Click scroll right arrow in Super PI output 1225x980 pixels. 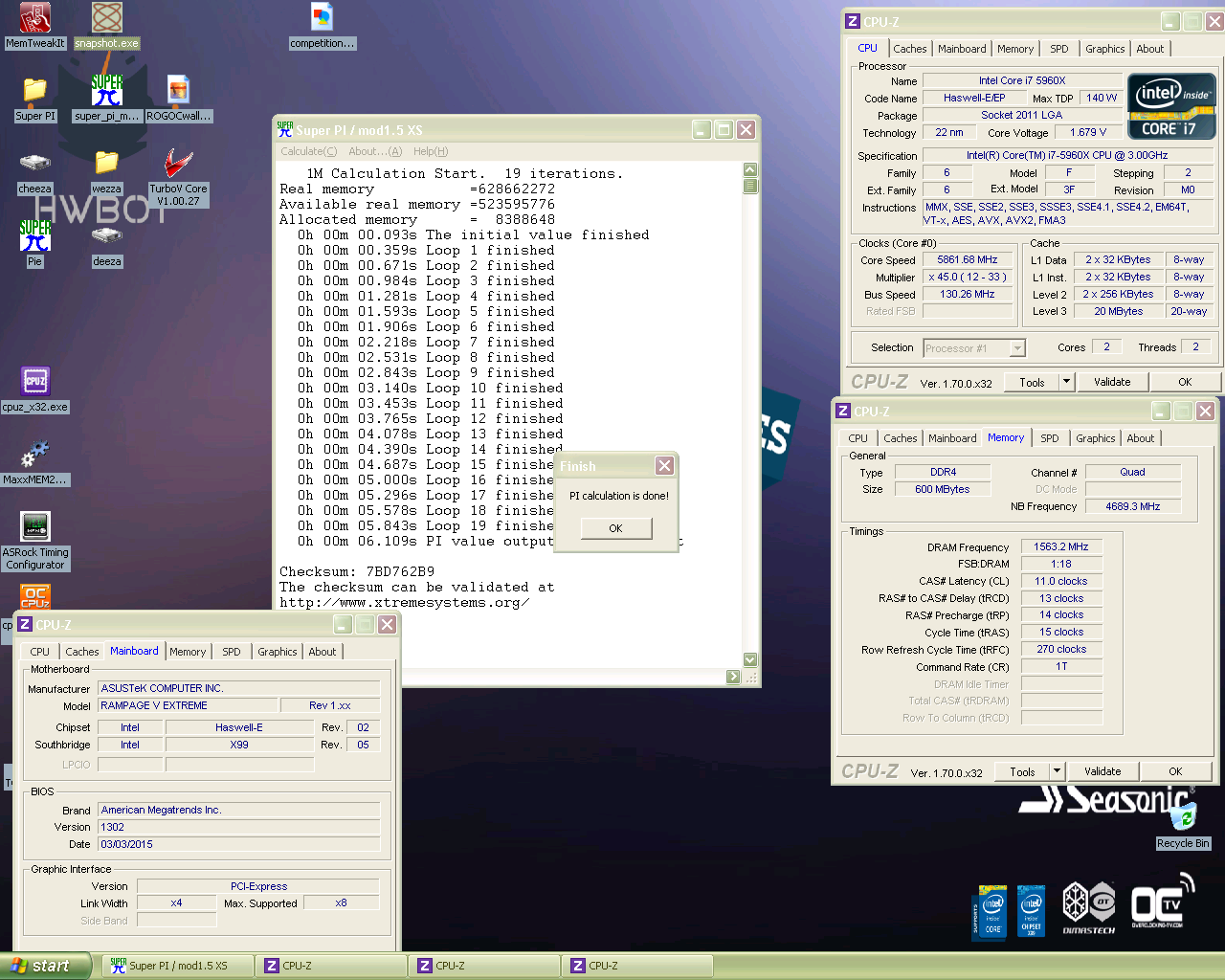click(733, 677)
